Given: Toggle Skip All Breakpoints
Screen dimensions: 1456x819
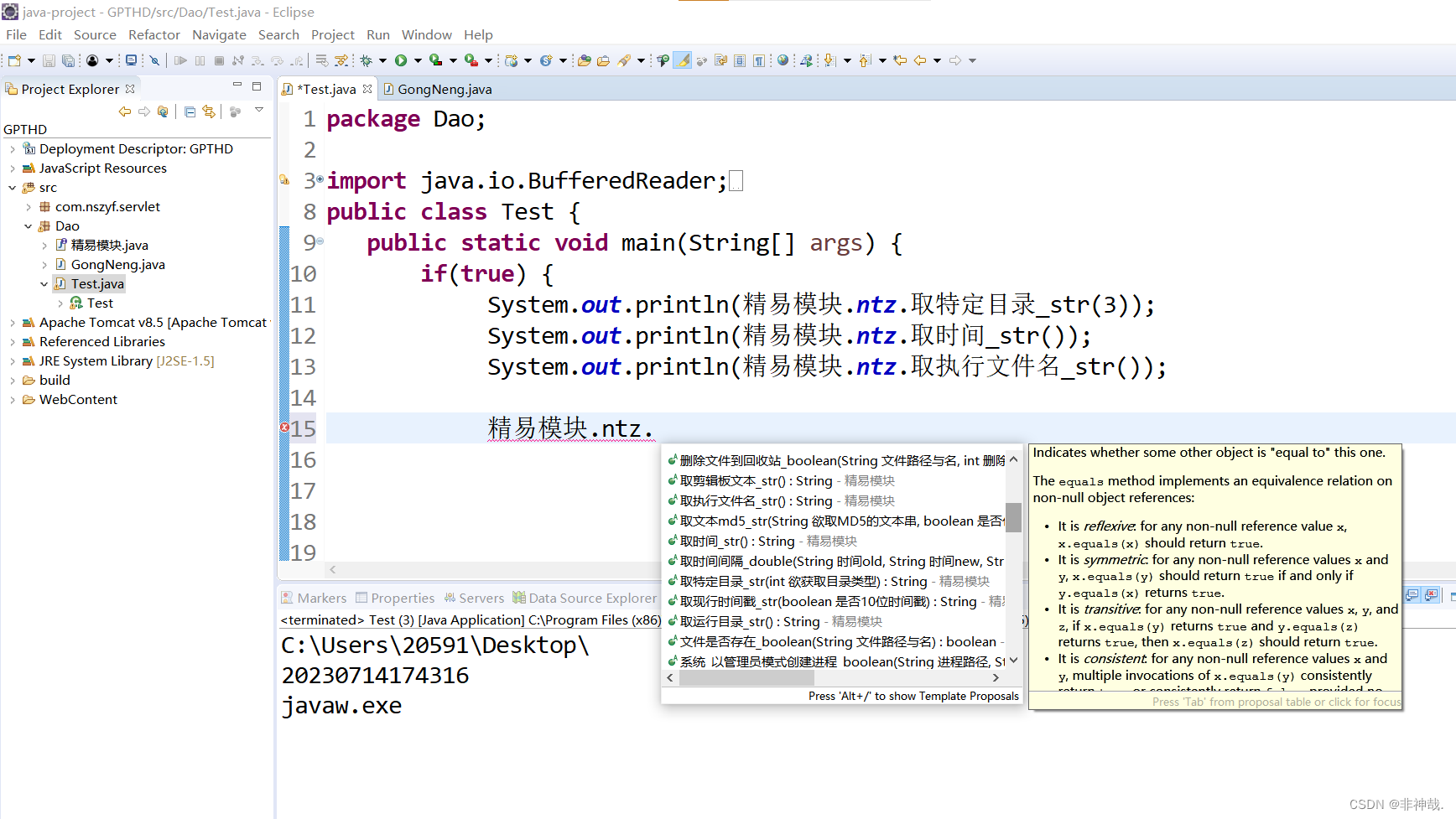Looking at the screenshot, I should click(154, 60).
